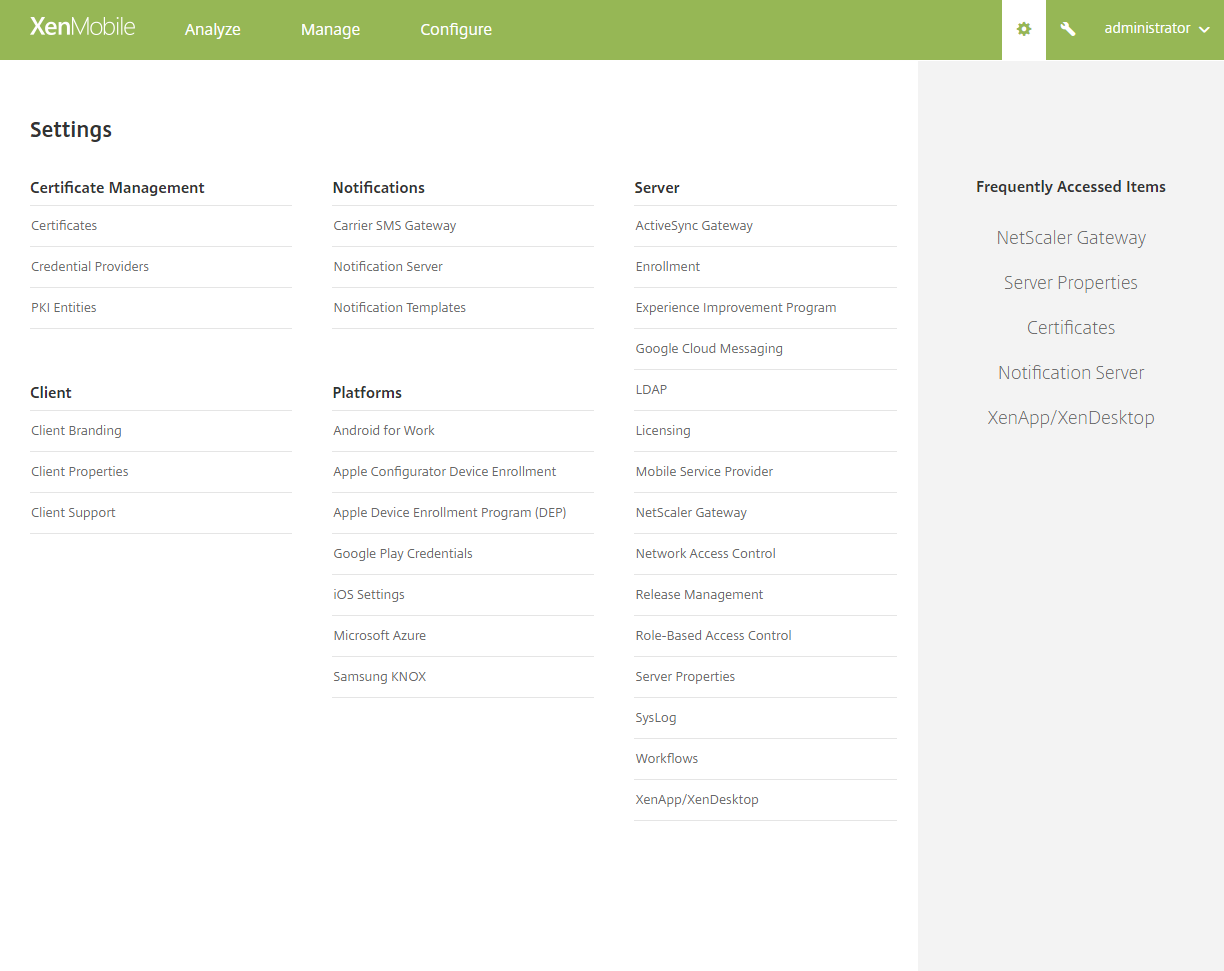1224x971 pixels.
Task: Open the Settings gear icon
Action: coord(1024,29)
